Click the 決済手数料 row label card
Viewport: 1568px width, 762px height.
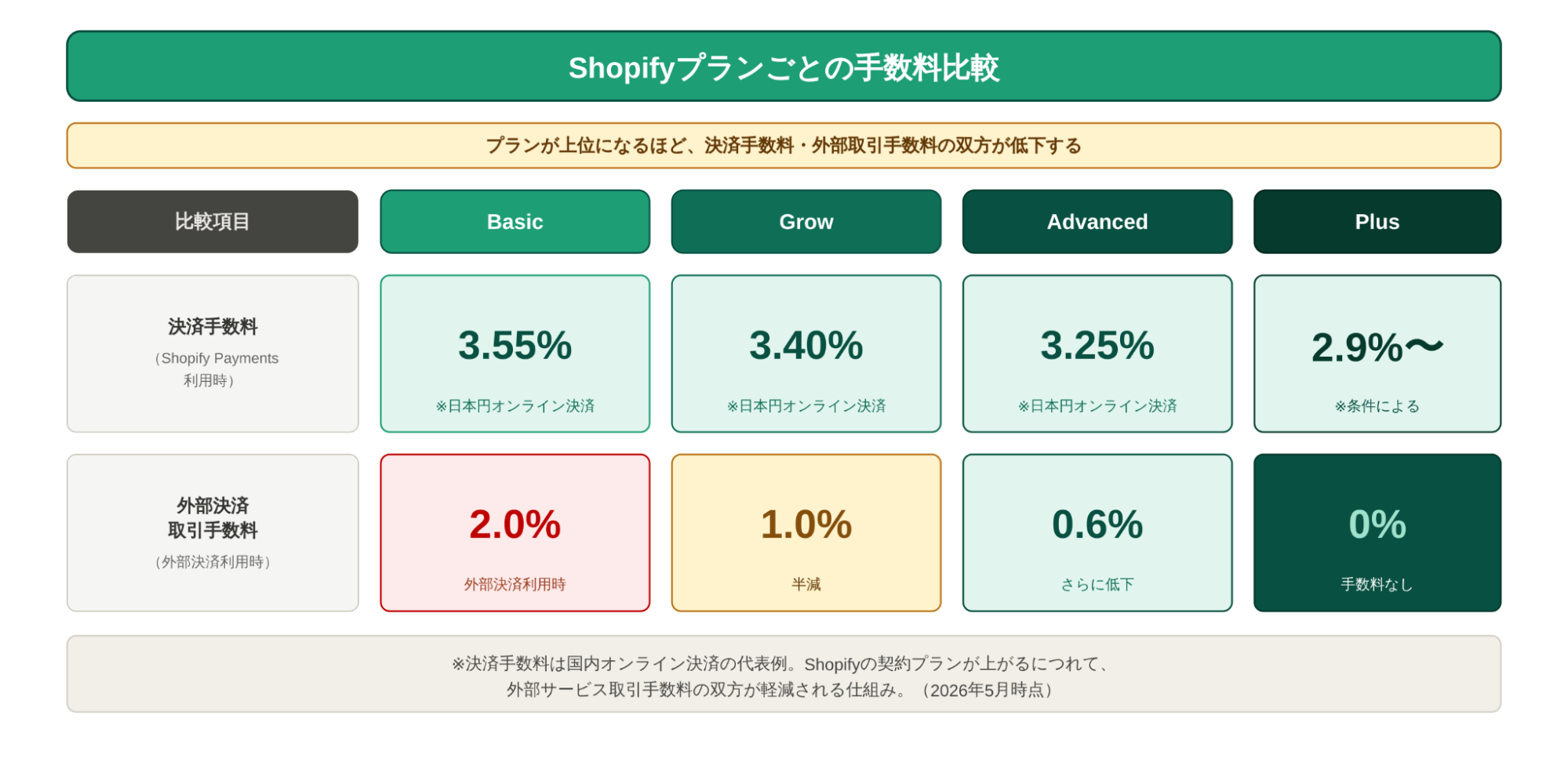[x=213, y=354]
